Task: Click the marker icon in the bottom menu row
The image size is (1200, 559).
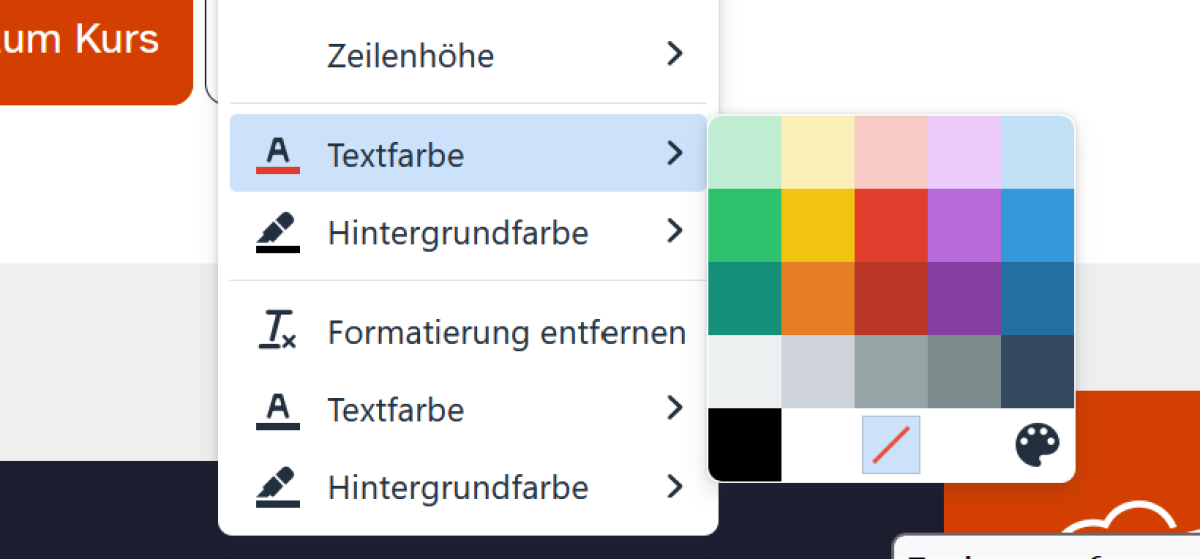Action: tap(278, 487)
